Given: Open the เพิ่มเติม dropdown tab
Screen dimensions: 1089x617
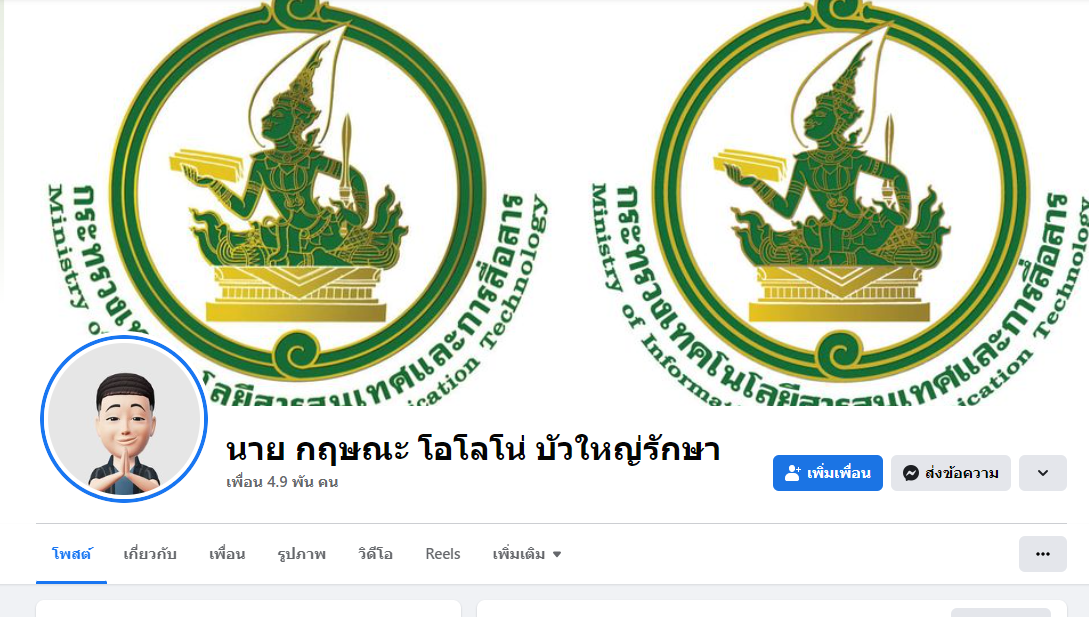Looking at the screenshot, I should 526,554.
